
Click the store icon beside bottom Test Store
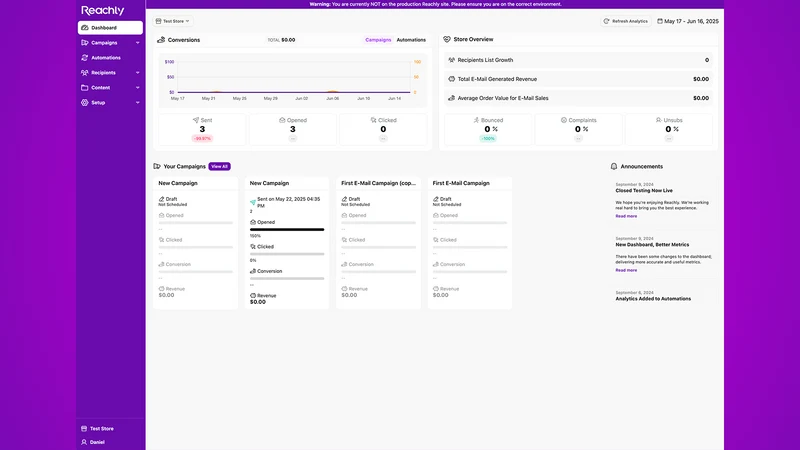pos(84,429)
